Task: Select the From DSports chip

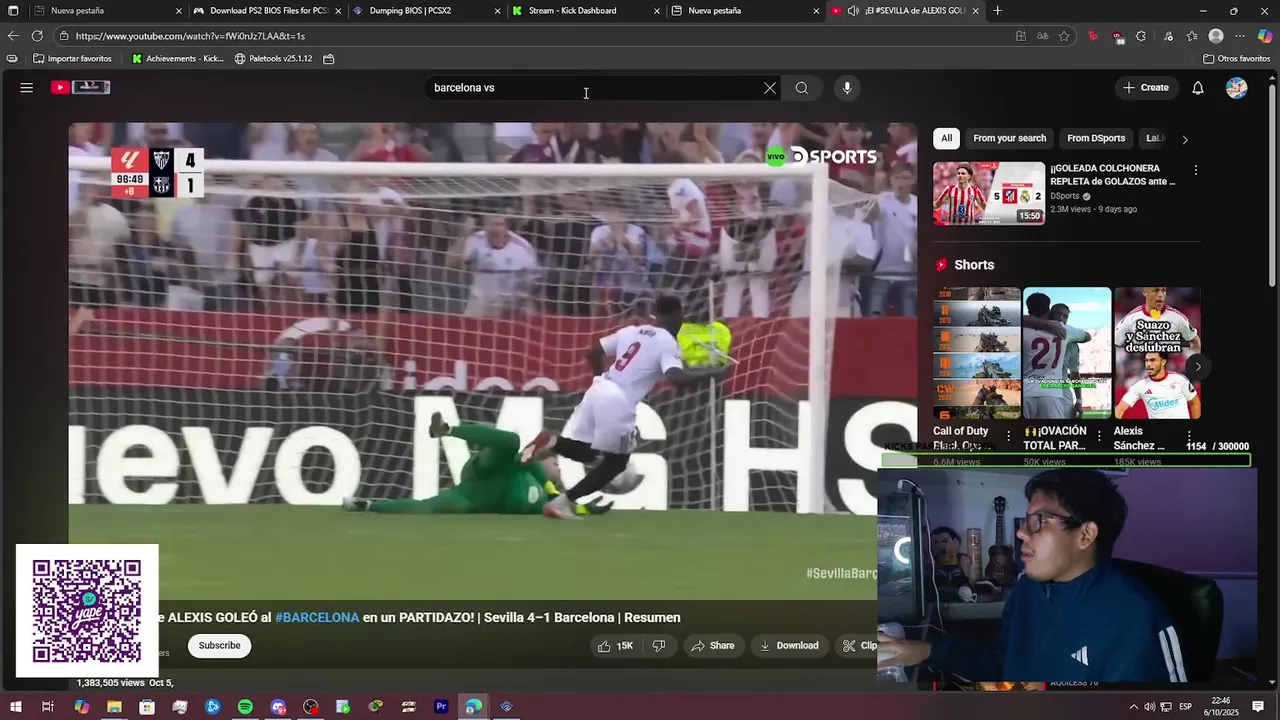Action: click(x=1096, y=139)
